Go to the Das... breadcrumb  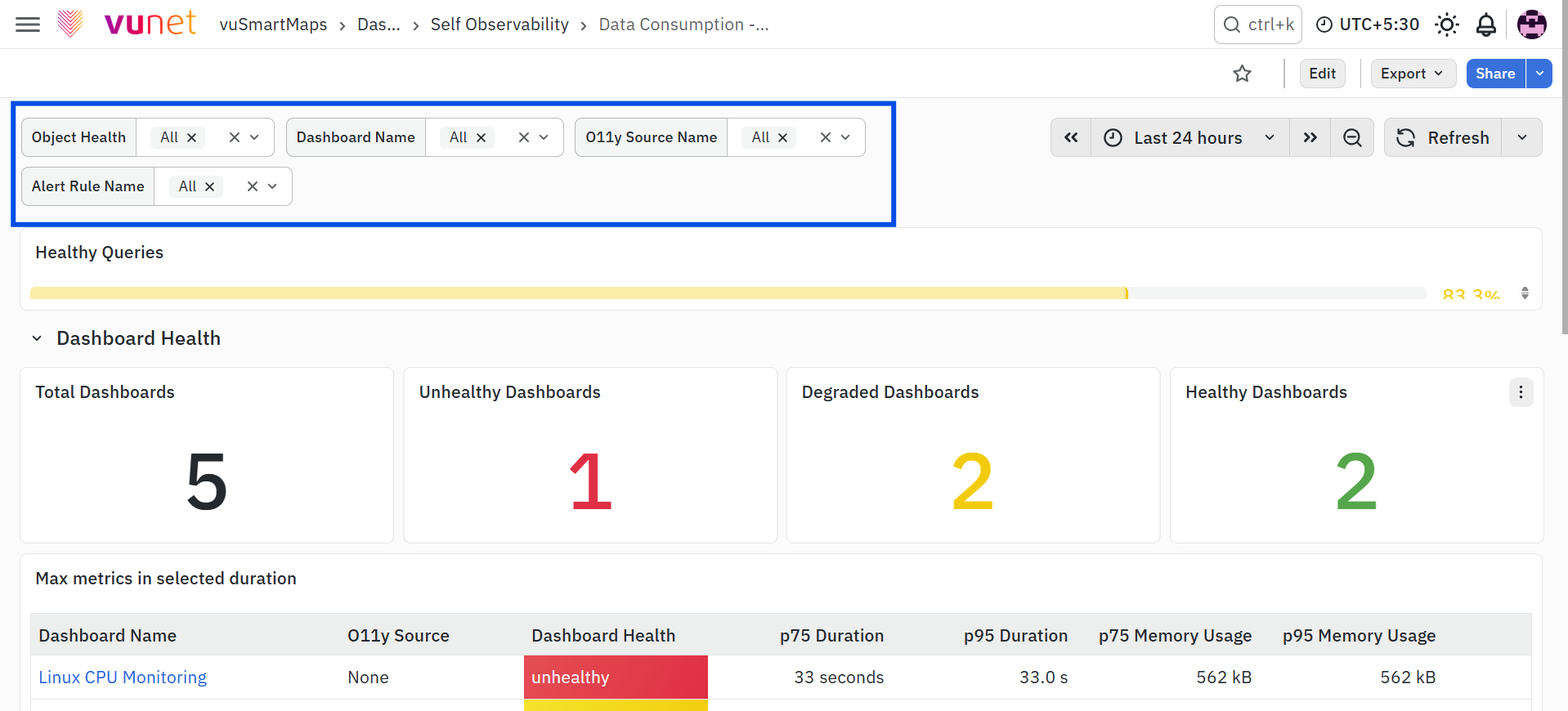pos(379,25)
